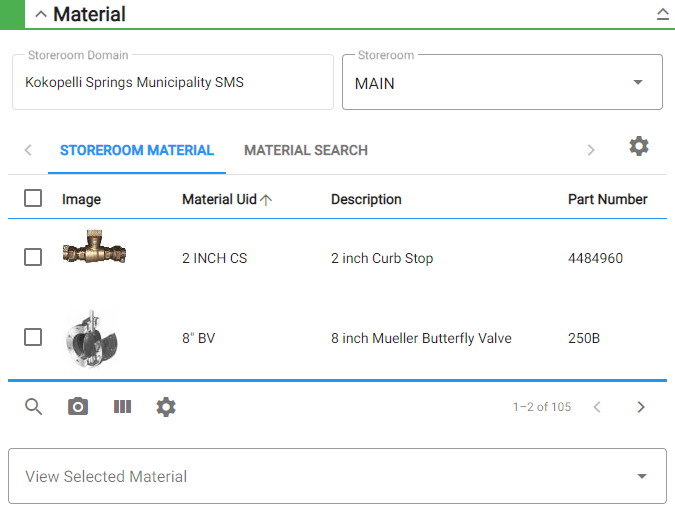Go to next page of materials

tap(641, 407)
